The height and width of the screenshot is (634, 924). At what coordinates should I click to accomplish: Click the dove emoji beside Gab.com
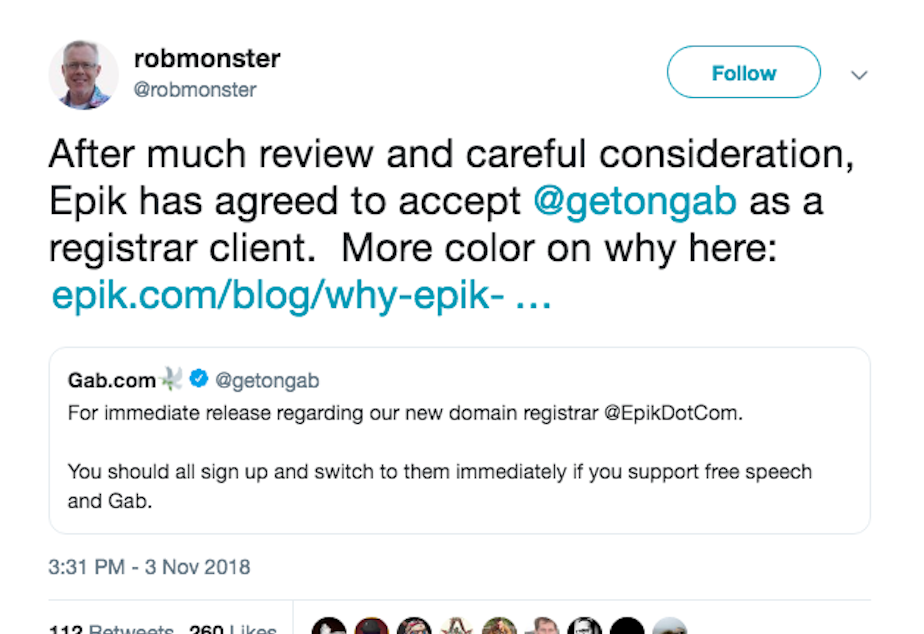(172, 380)
